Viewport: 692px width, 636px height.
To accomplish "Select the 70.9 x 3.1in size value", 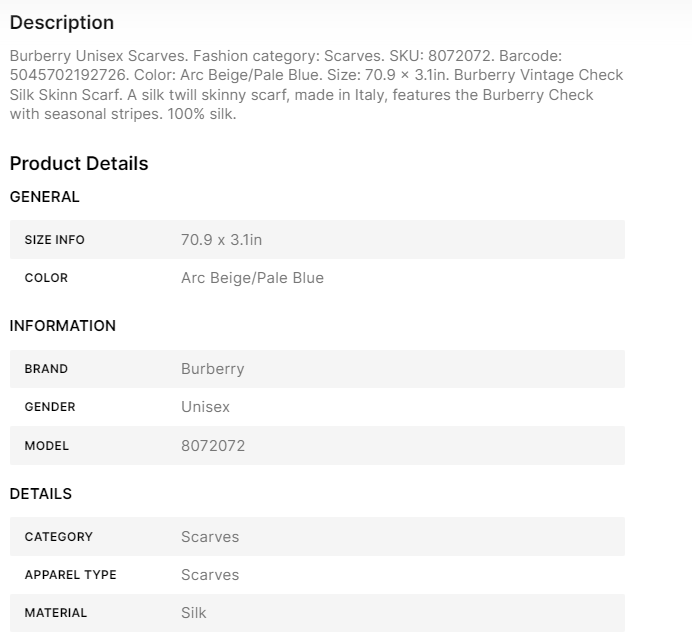I will (221, 240).
